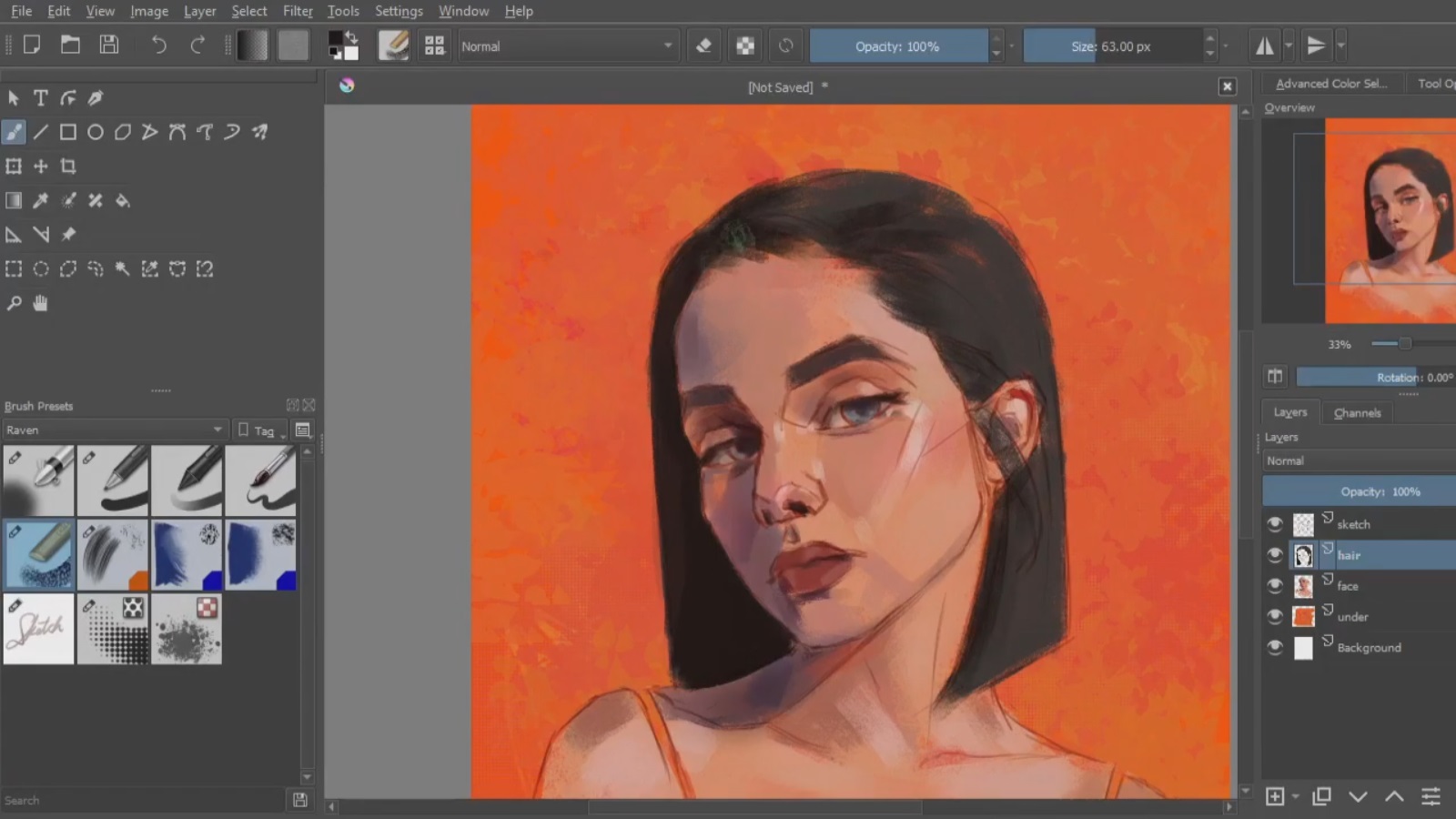
Task: Create a new document from toolbar
Action: click(x=32, y=45)
